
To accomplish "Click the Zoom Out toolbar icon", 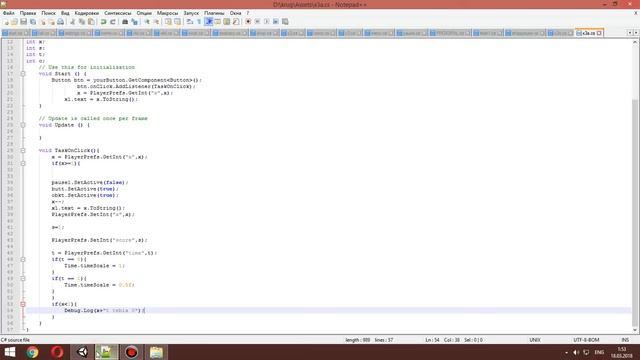I will pyautogui.click(x=156, y=22).
